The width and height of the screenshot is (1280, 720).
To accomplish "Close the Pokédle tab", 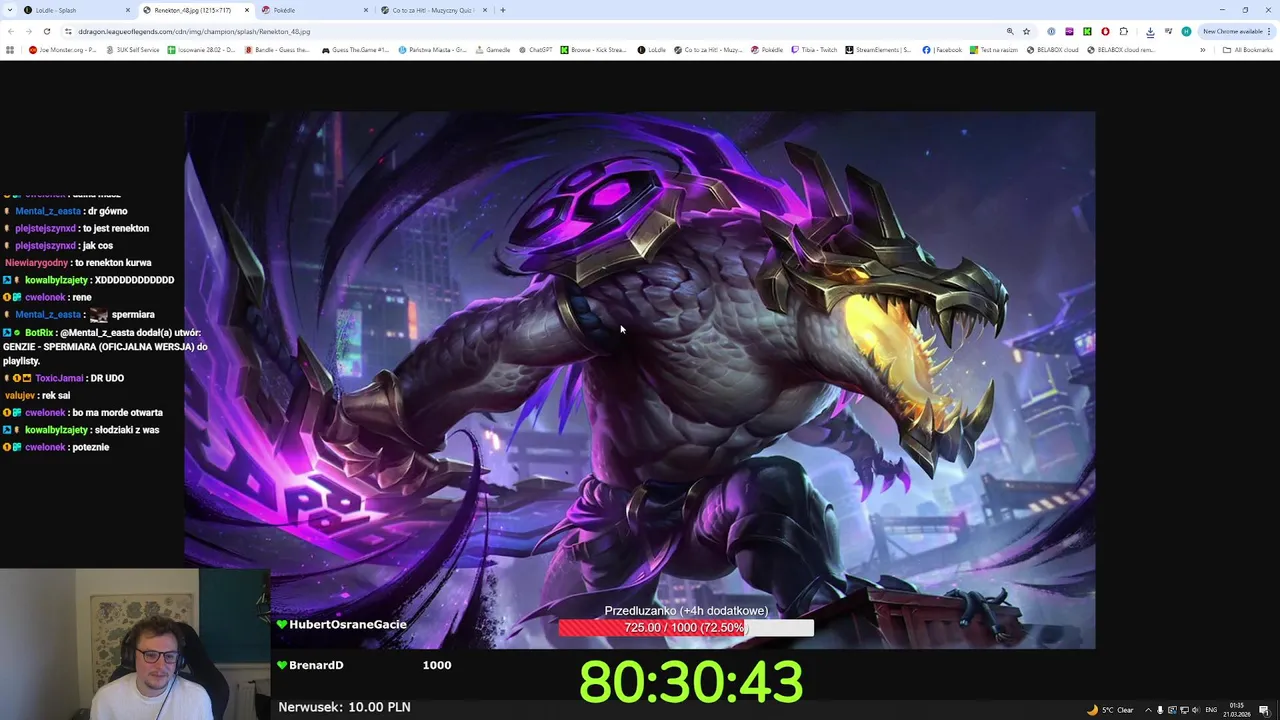I will pyautogui.click(x=366, y=10).
